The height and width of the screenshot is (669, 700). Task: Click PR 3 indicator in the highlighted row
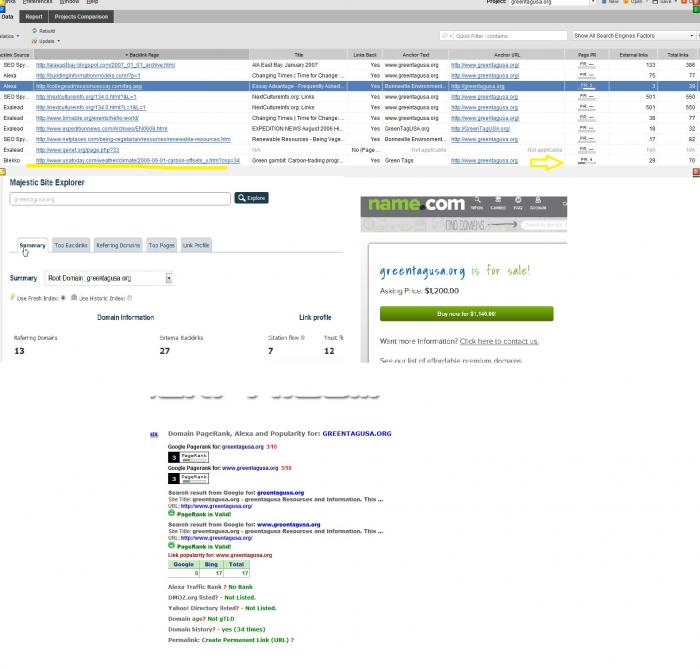coord(587,86)
